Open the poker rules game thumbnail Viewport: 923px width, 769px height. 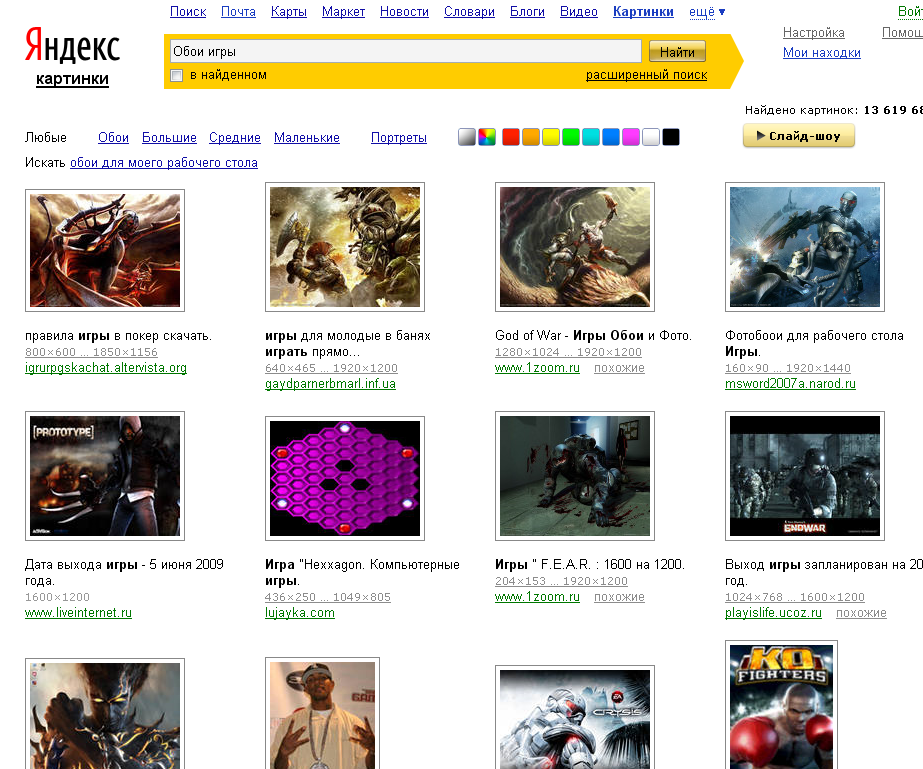pyautogui.click(x=105, y=250)
